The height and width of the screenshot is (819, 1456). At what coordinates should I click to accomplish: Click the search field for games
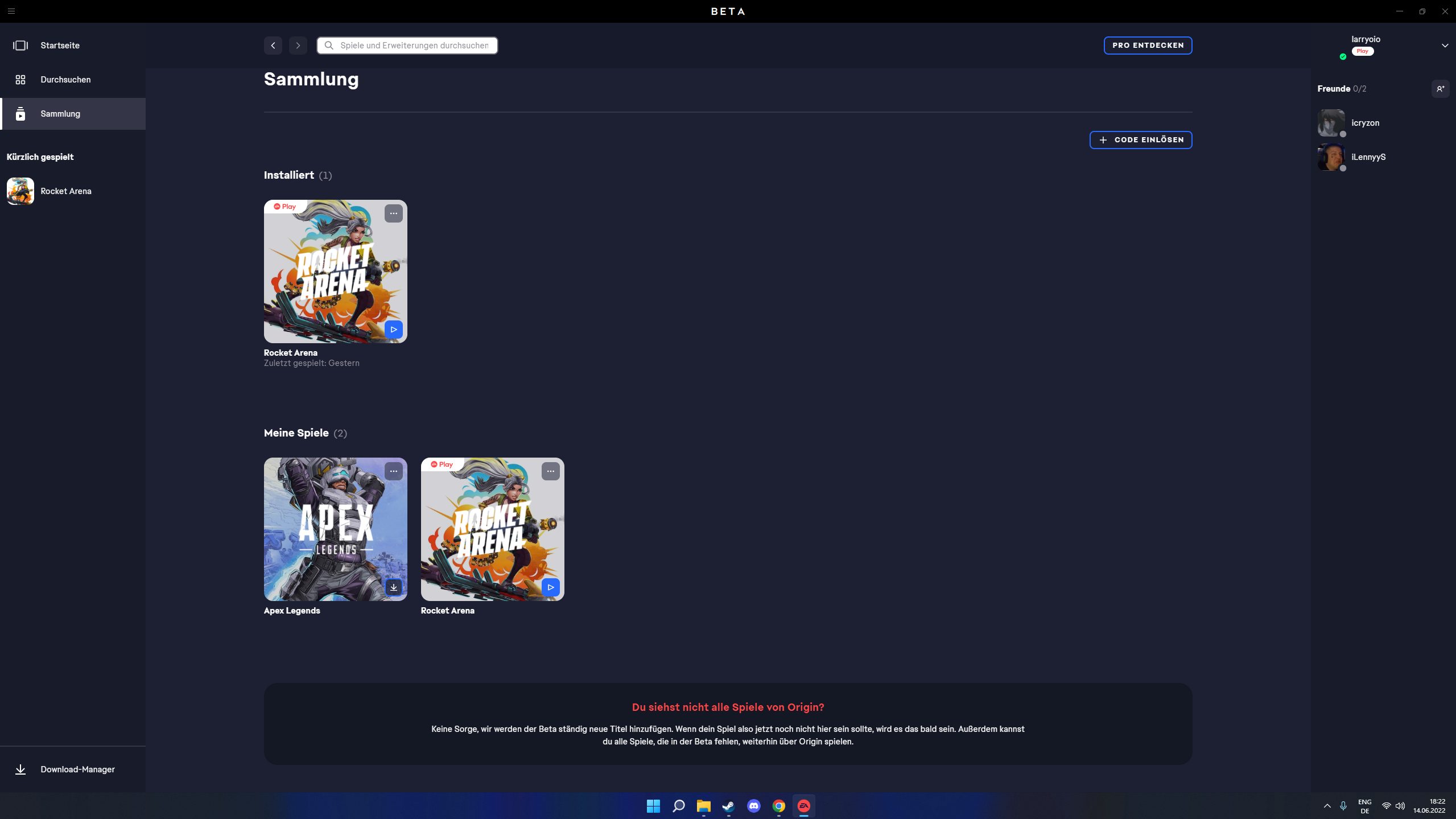(x=407, y=46)
